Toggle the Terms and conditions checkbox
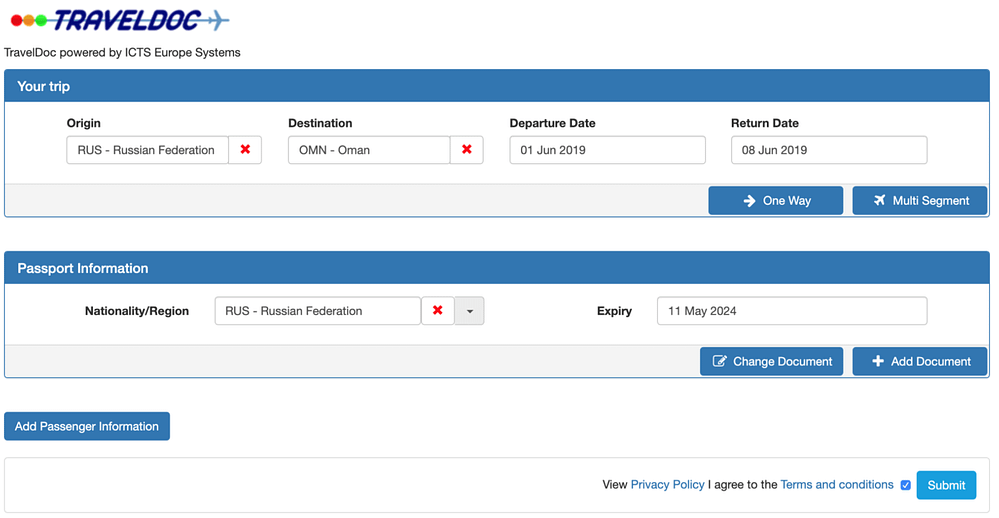 [906, 485]
